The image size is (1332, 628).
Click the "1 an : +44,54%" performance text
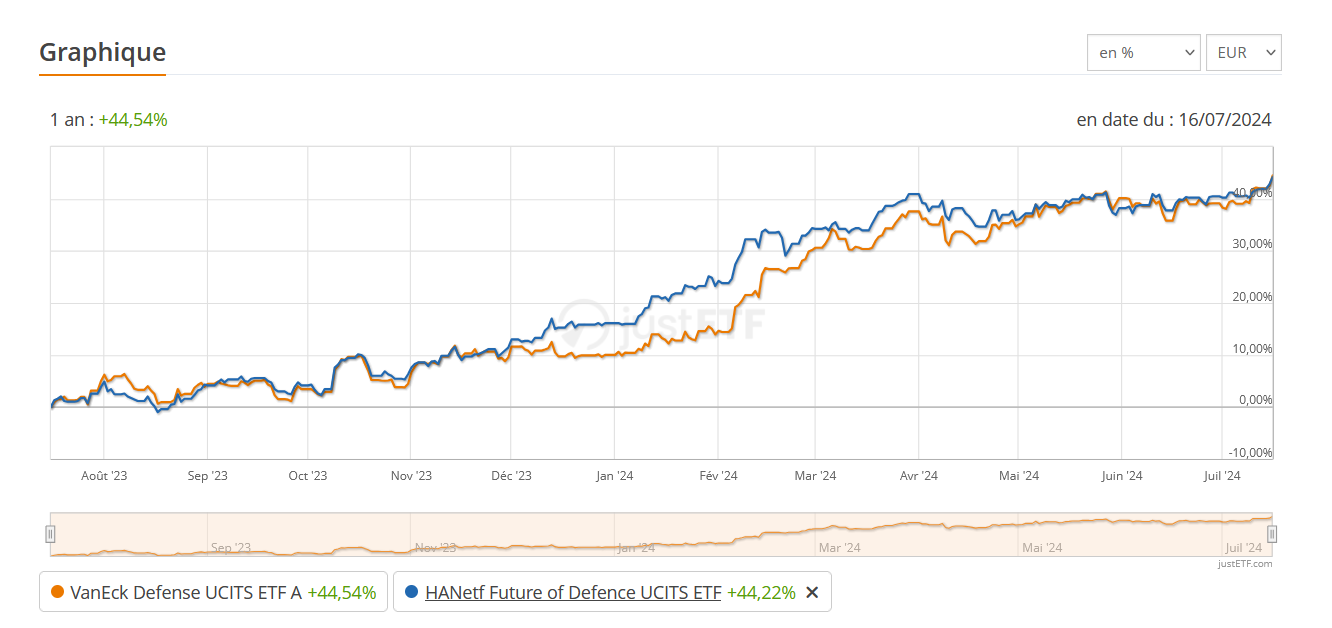pyautogui.click(x=109, y=120)
